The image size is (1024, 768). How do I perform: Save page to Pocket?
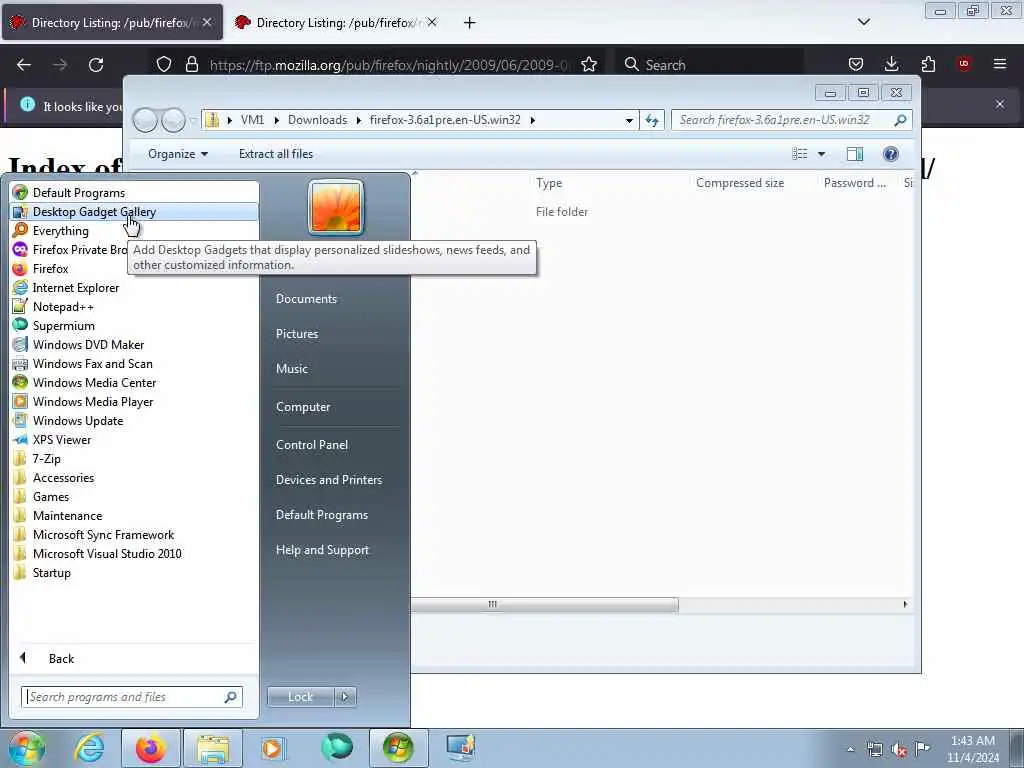[856, 64]
